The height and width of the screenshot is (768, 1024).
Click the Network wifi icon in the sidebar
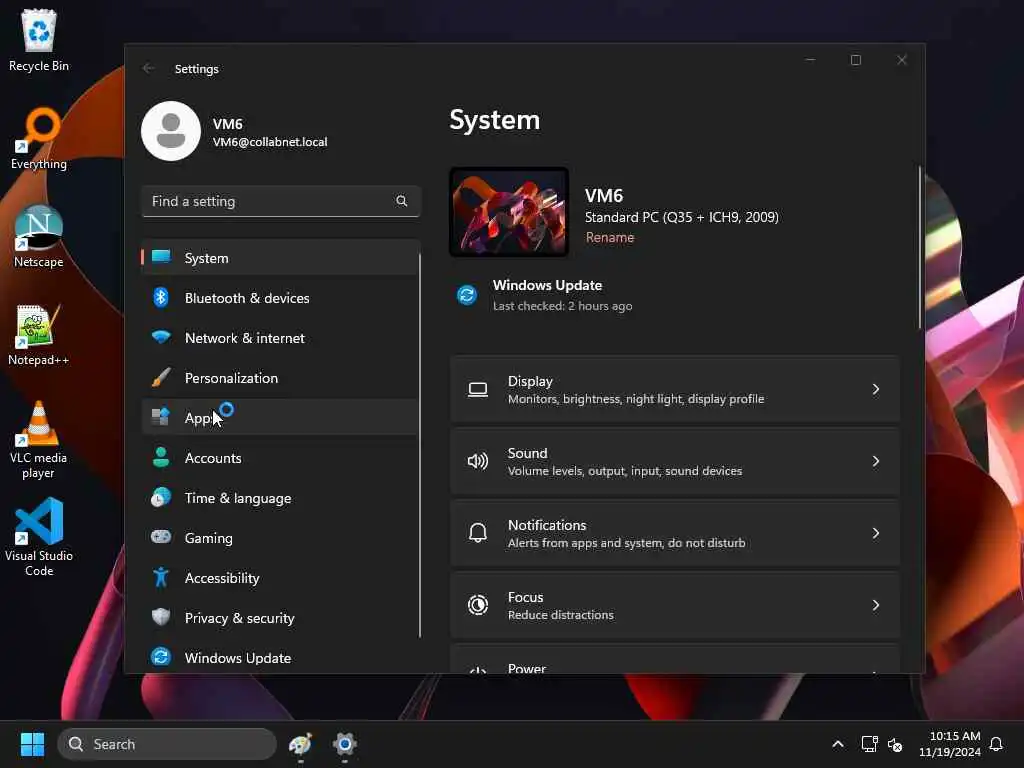click(x=161, y=337)
